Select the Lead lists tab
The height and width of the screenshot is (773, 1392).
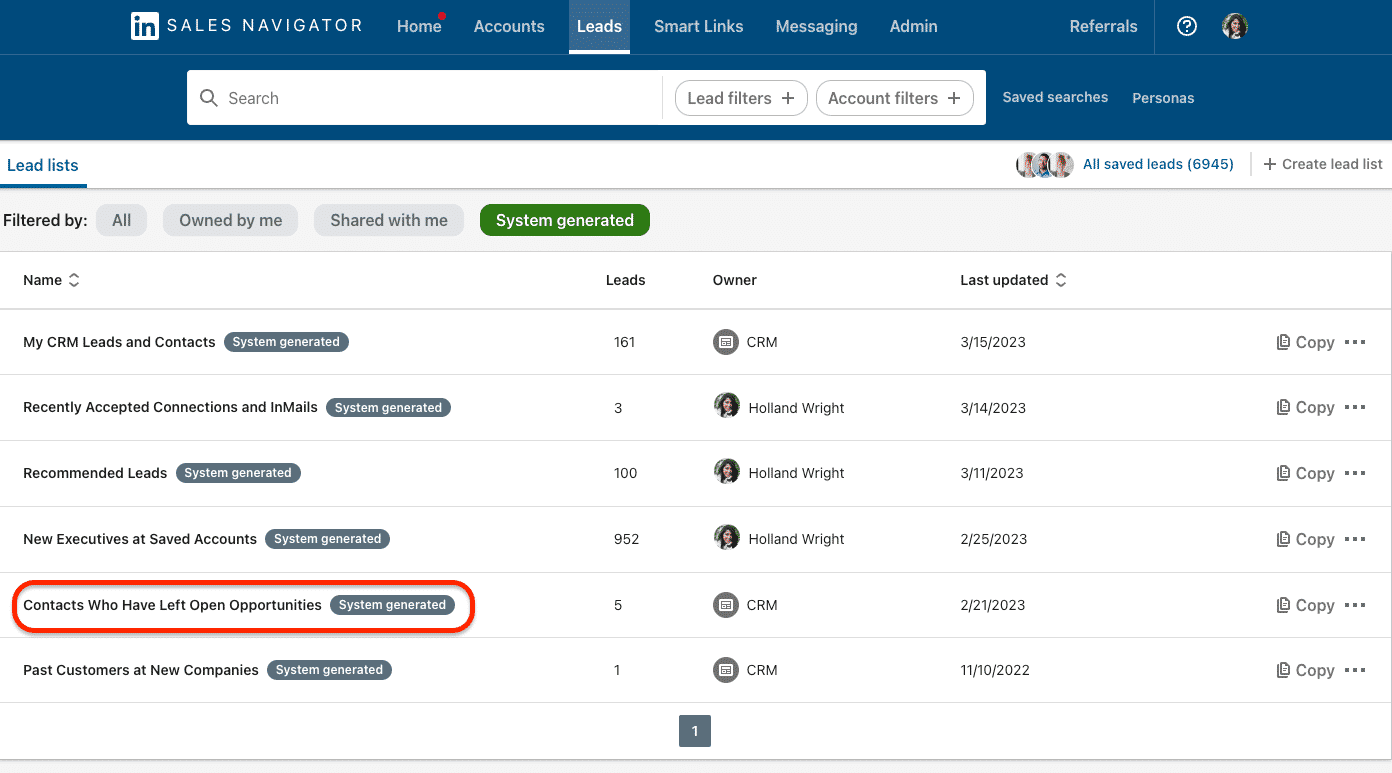43,166
